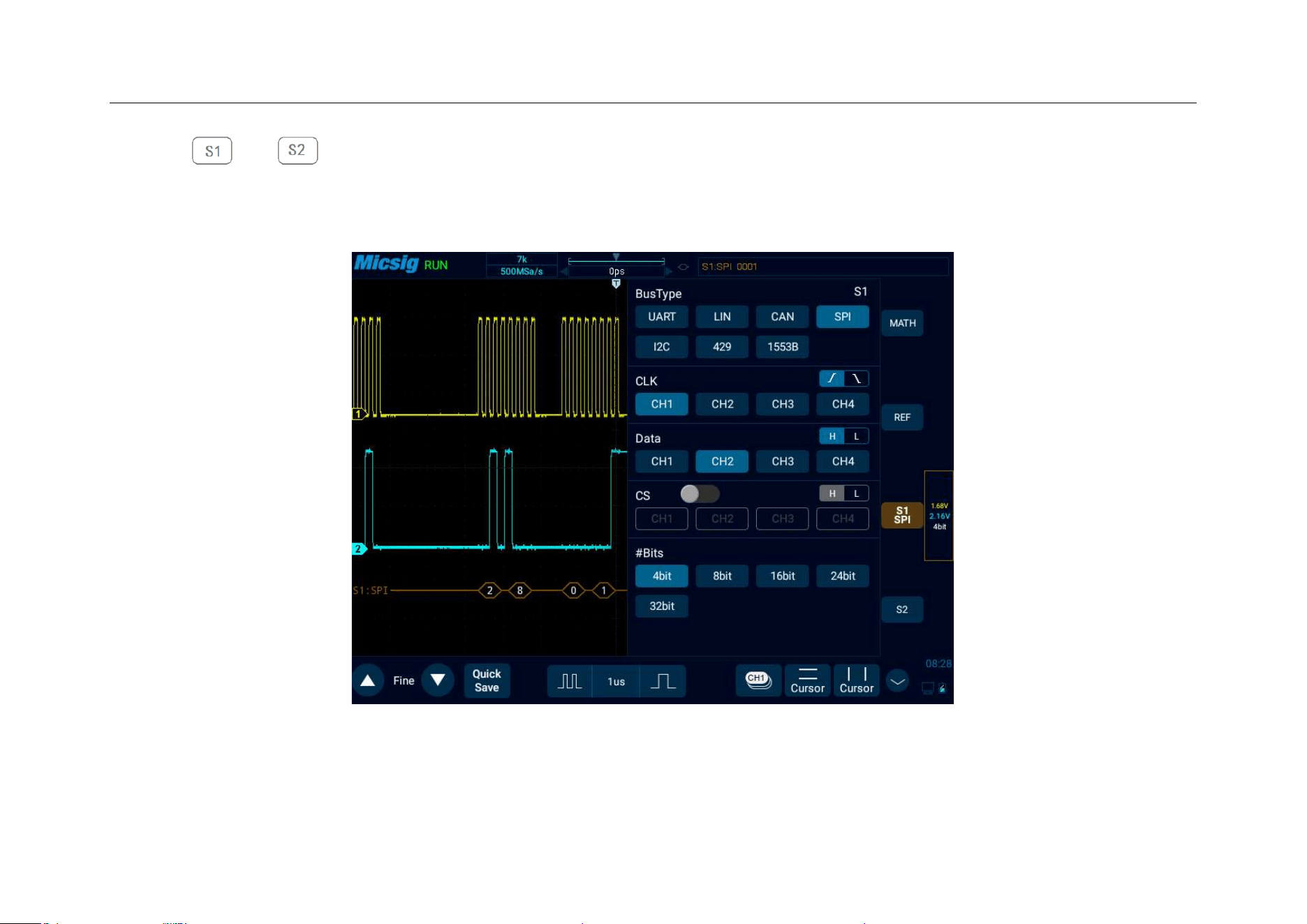Image resolution: width=1307 pixels, height=924 pixels.
Task: Click the channel 2 ground marker
Action: [x=359, y=549]
